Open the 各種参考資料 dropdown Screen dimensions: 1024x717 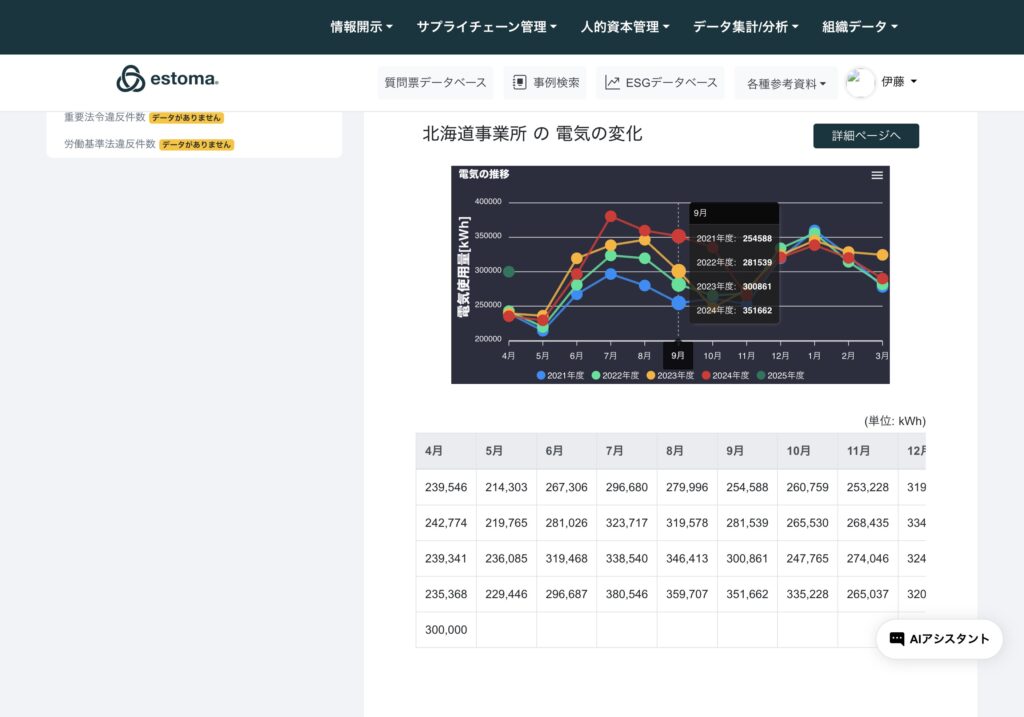click(x=786, y=84)
